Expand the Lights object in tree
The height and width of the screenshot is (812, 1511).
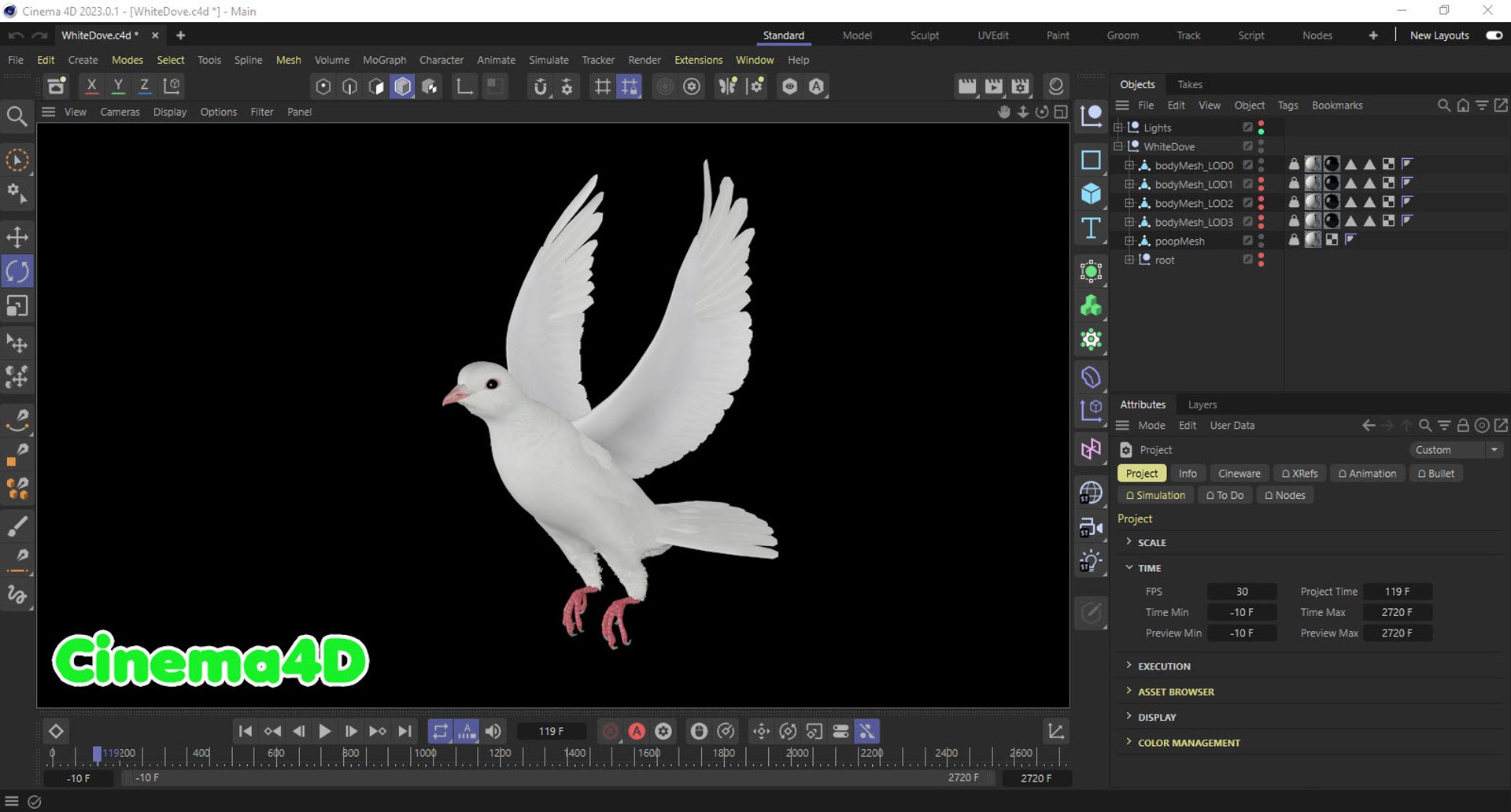point(1118,127)
